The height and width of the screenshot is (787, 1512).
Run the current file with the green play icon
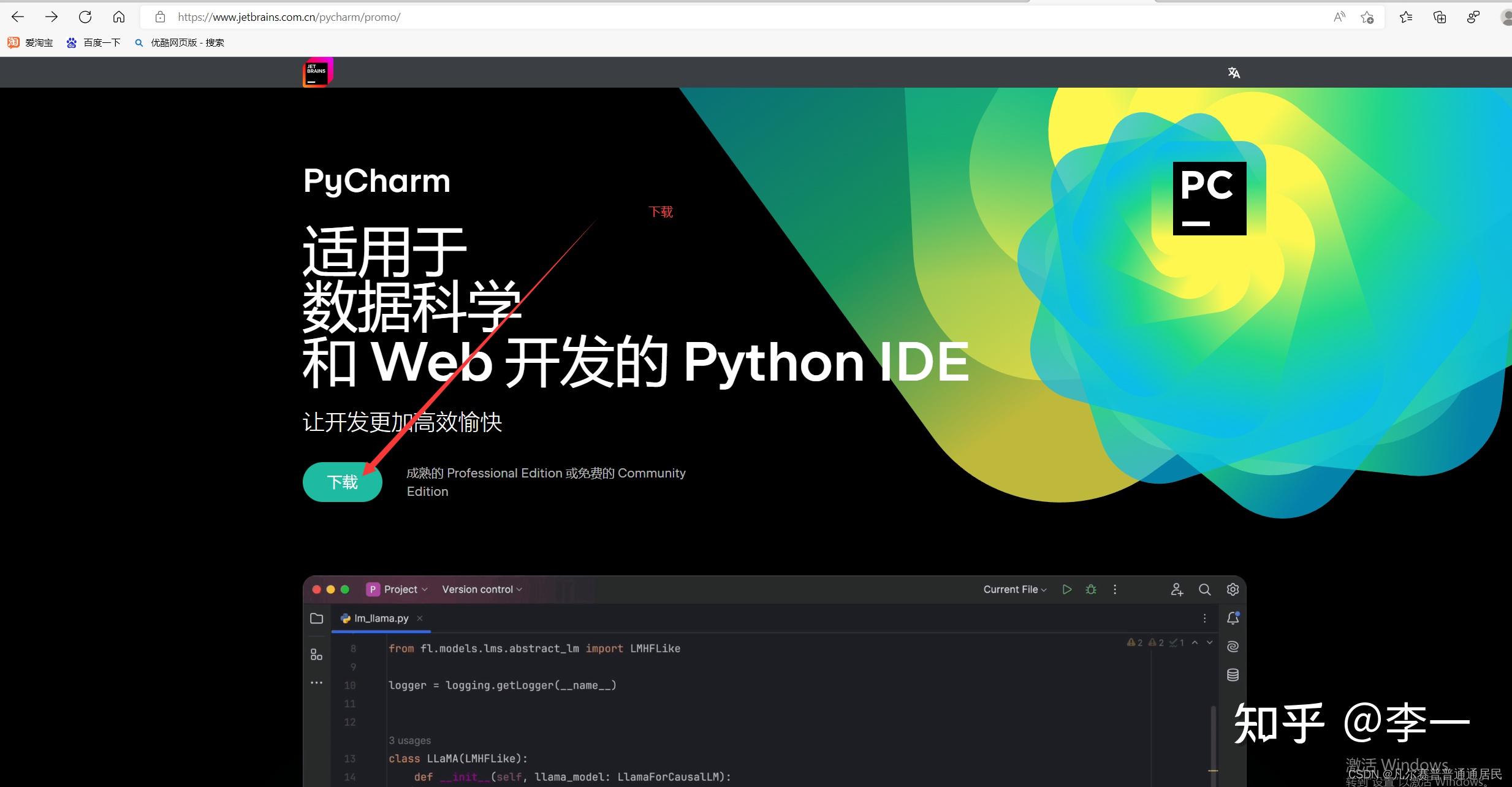click(x=1067, y=589)
